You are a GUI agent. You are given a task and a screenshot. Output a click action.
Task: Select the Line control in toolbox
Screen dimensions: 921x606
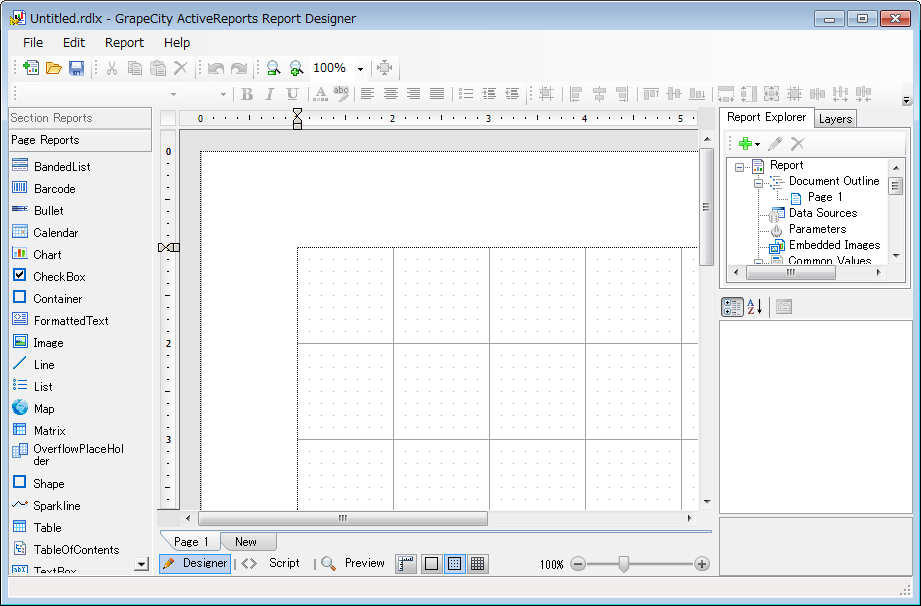[x=33, y=364]
